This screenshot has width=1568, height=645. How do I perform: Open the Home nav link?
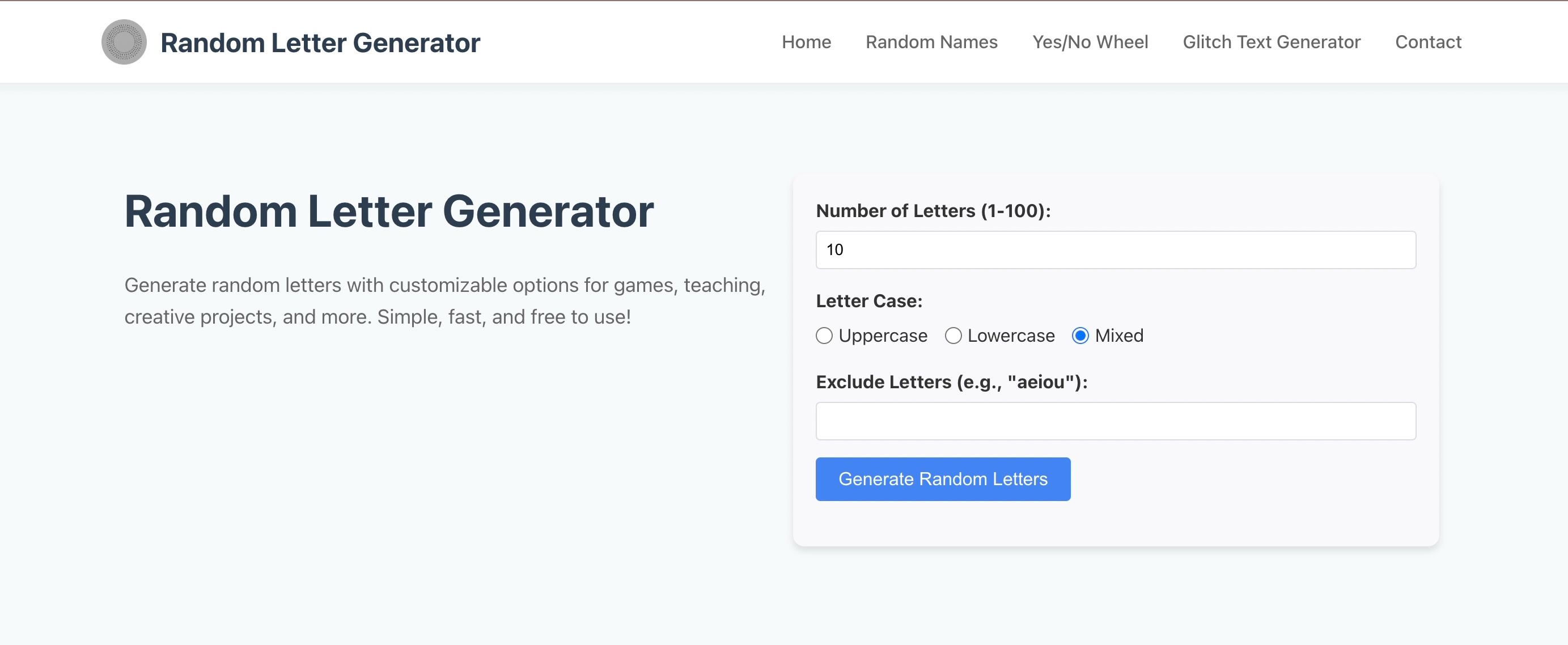pos(806,42)
